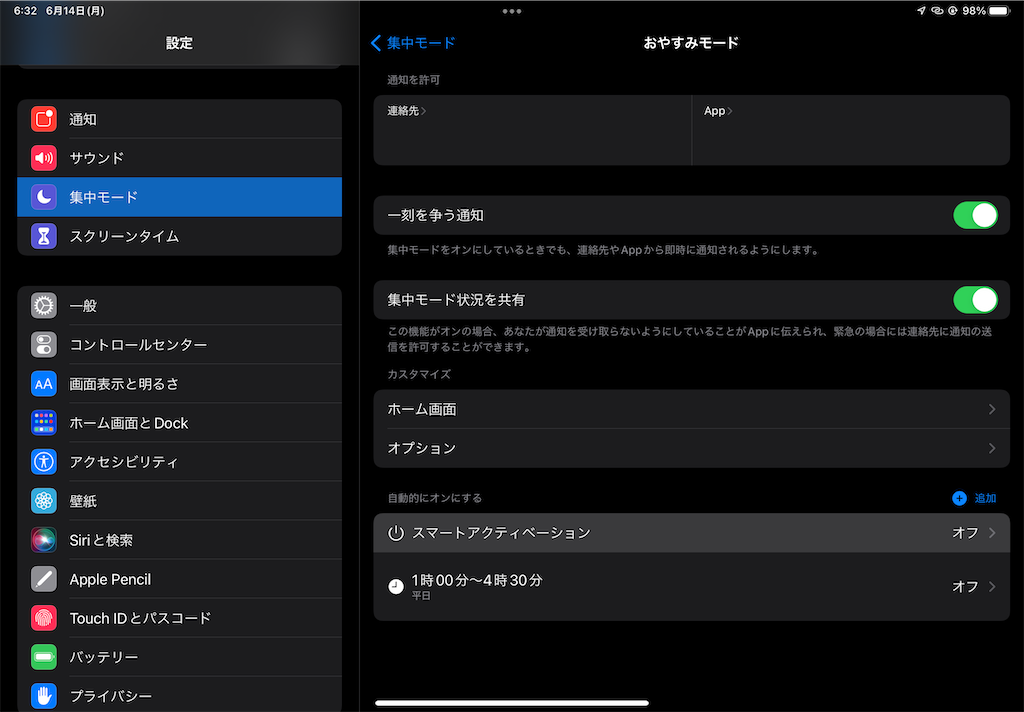
Task: Open the オプション customize row
Action: tap(692, 448)
